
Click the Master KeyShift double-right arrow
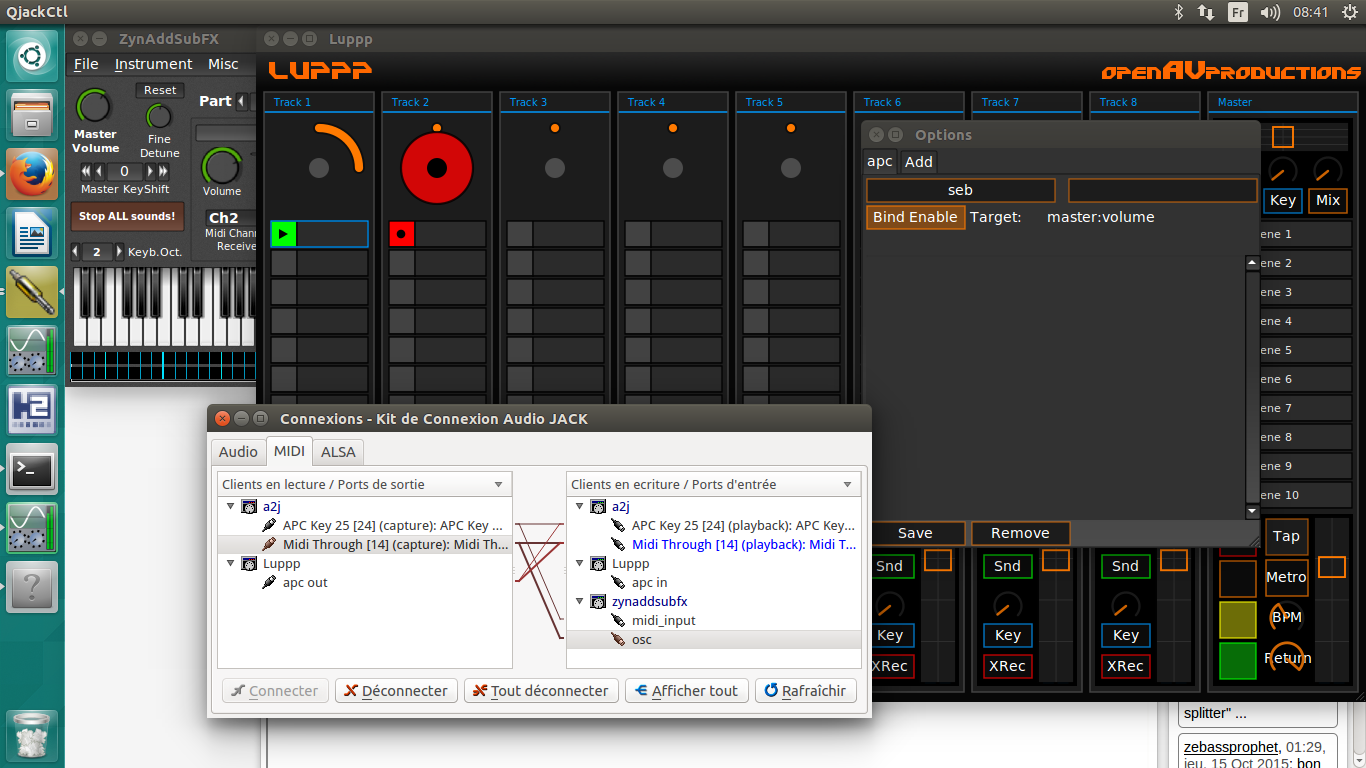tap(162, 171)
